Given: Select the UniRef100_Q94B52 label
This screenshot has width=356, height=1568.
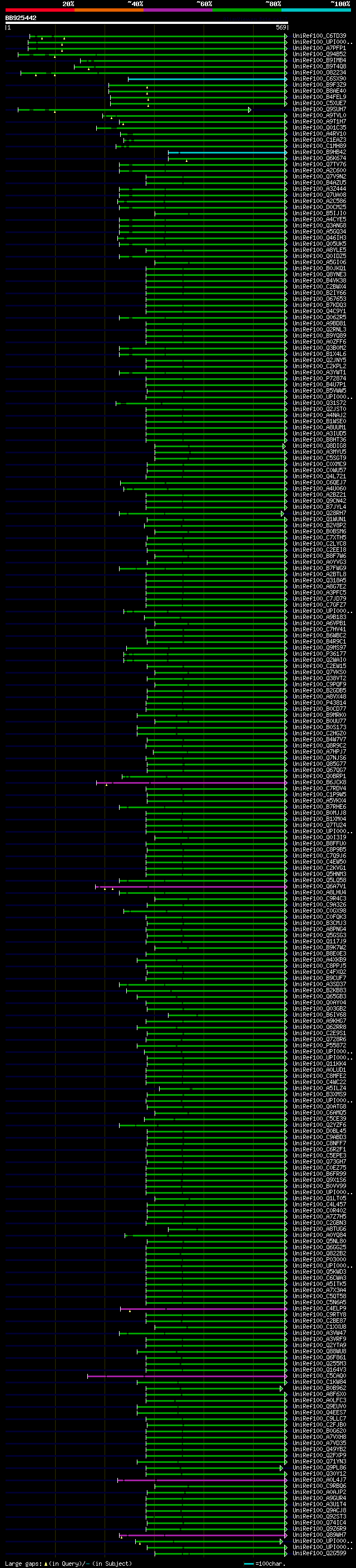Looking at the screenshot, I should coord(319,54).
